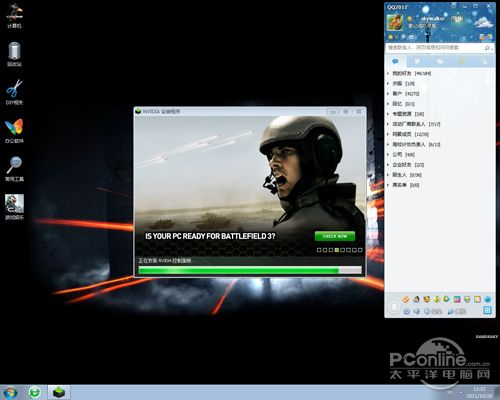Click the green browser icon on taskbar
The height and width of the screenshot is (400, 500).
(x=34, y=393)
